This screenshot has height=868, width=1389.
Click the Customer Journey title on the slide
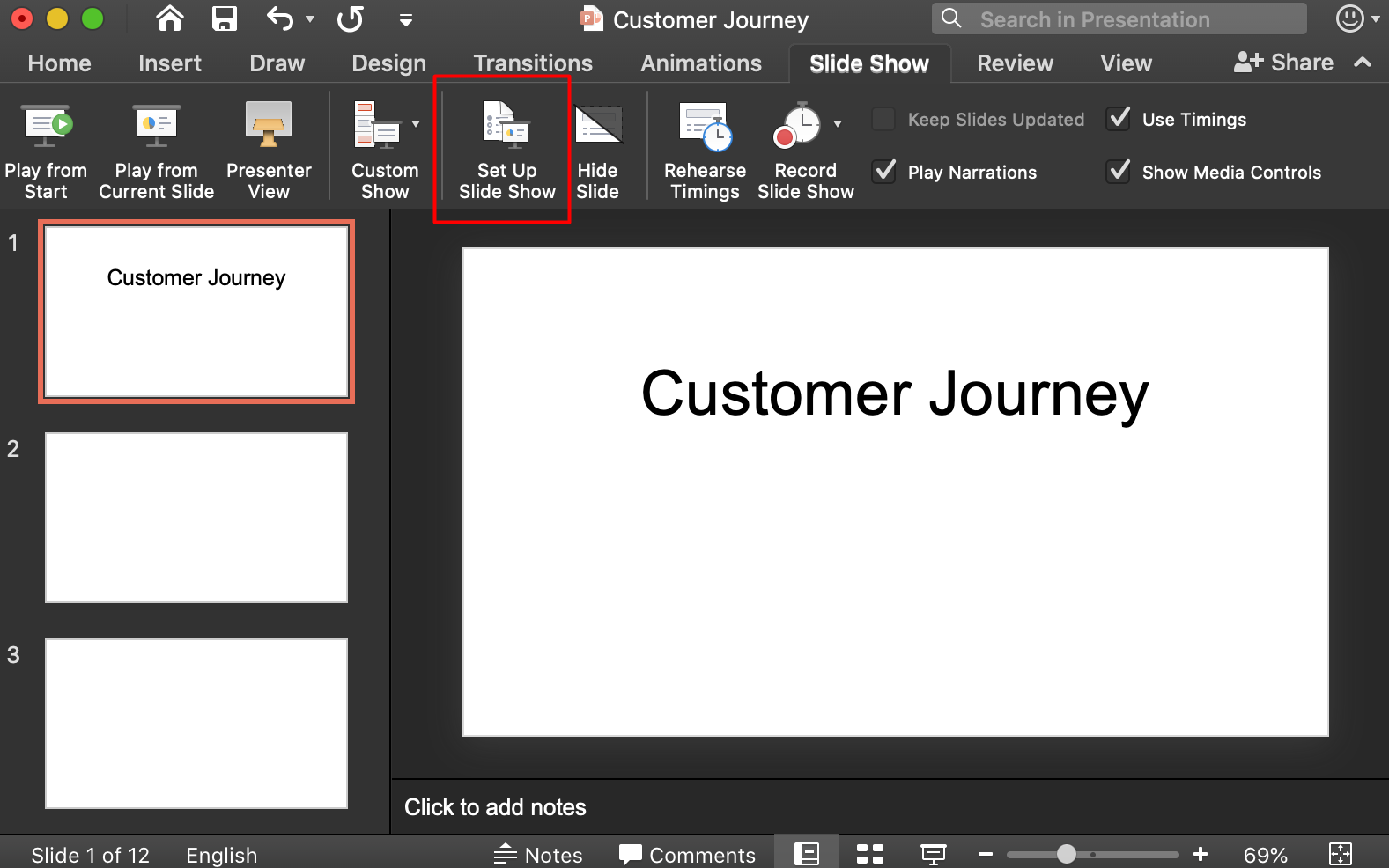(895, 394)
